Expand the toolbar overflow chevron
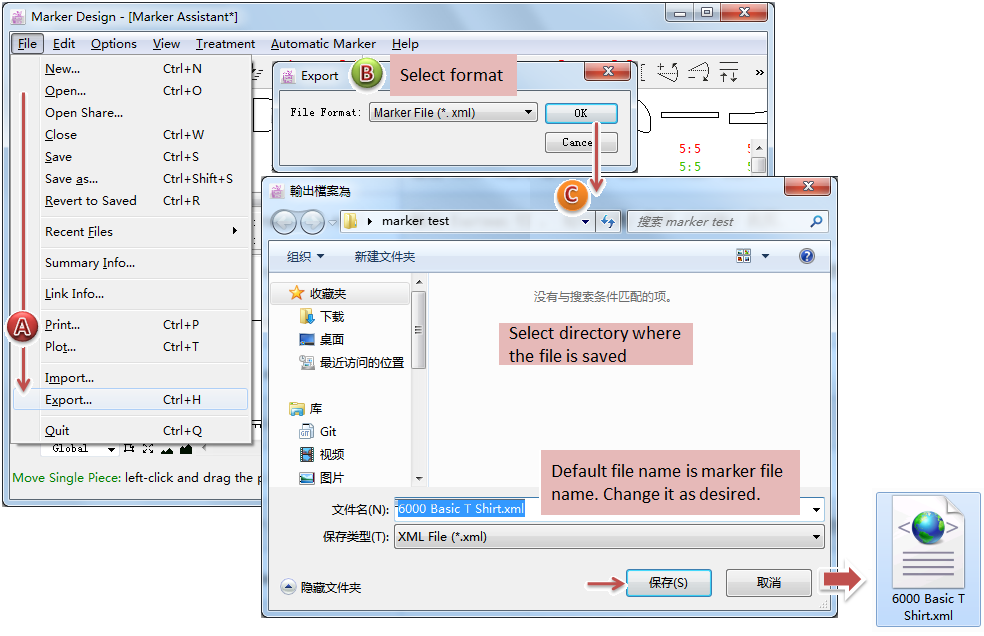 759,72
